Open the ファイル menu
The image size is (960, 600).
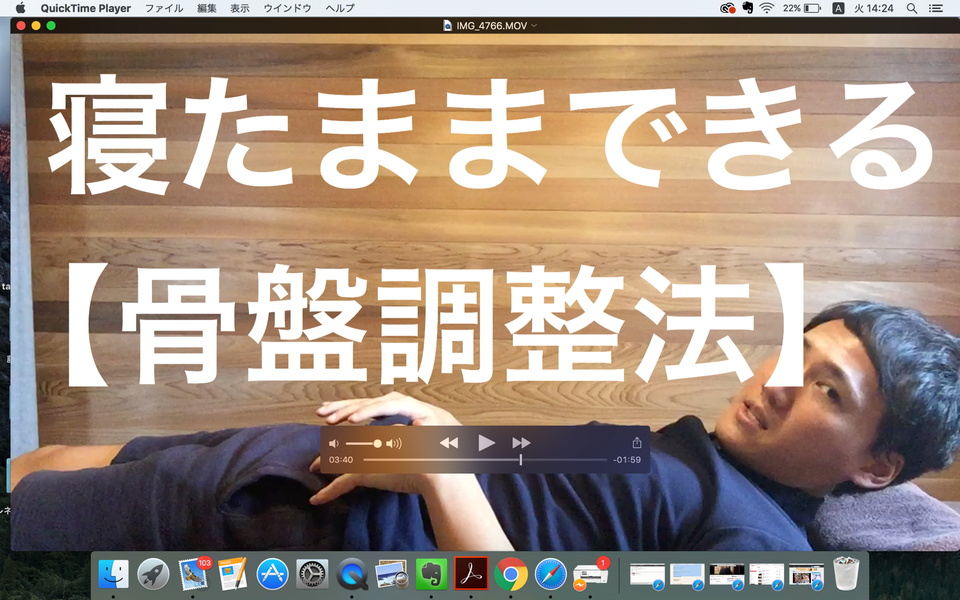pyautogui.click(x=164, y=8)
